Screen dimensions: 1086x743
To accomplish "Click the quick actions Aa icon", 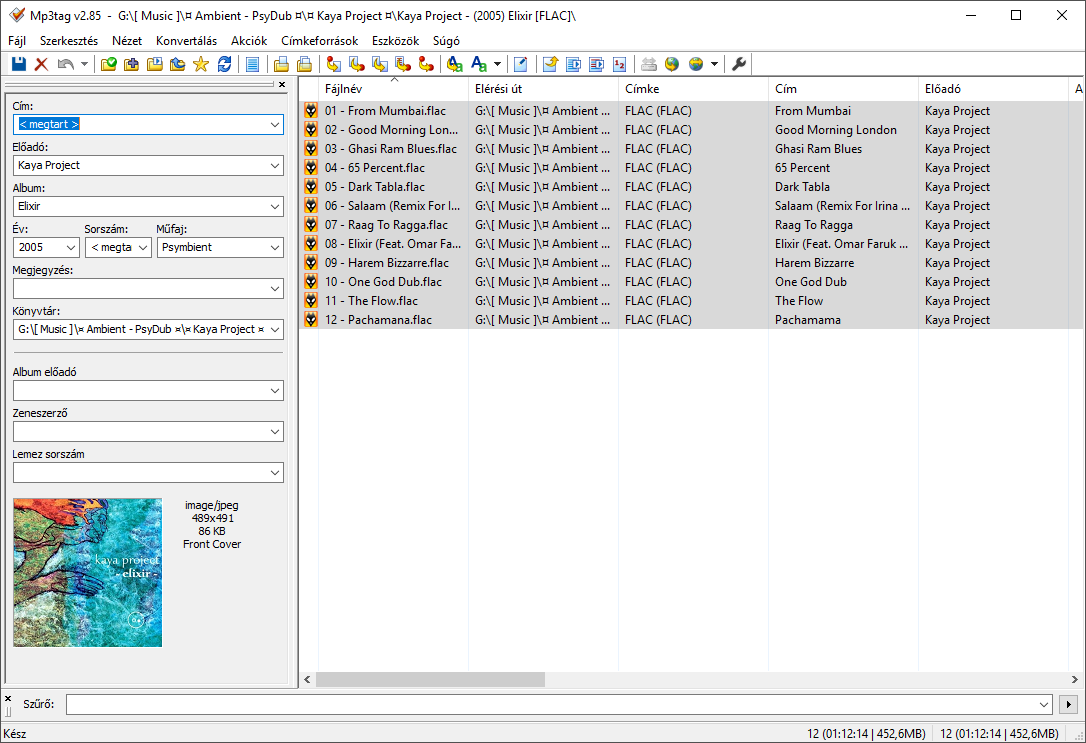I will [479, 64].
